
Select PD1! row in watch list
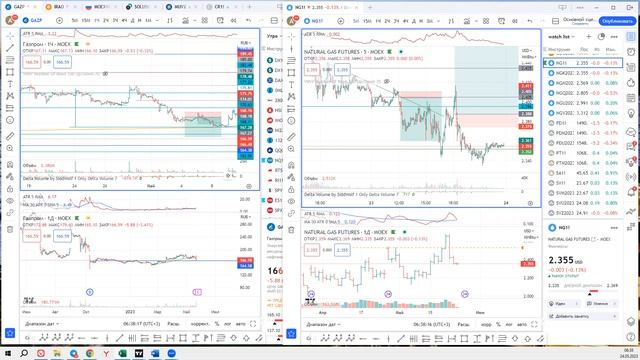coord(583,123)
